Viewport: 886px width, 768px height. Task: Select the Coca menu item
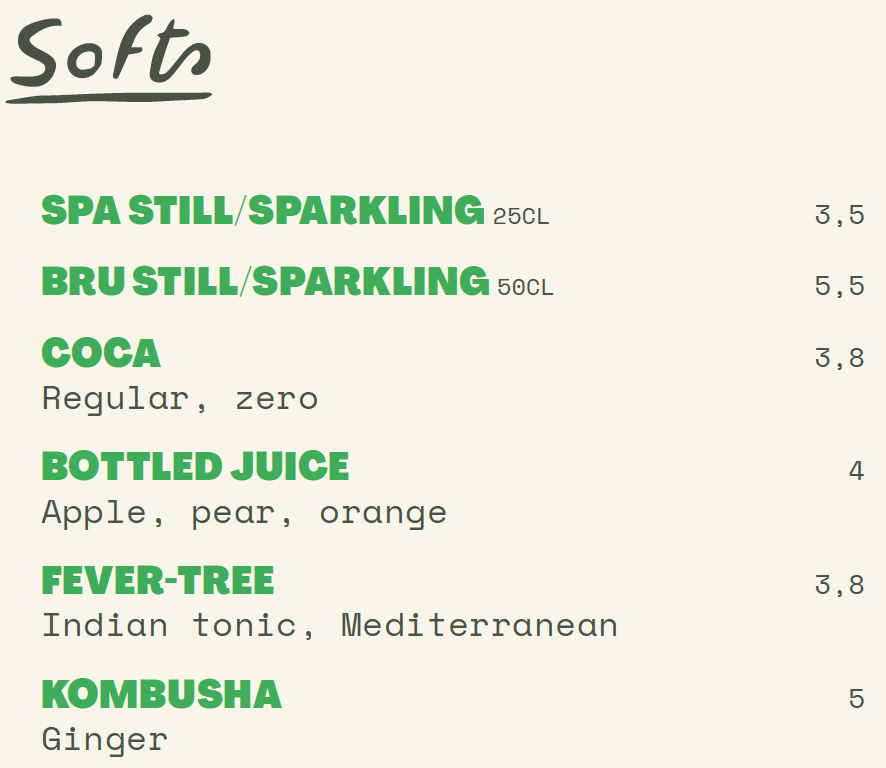(x=101, y=353)
